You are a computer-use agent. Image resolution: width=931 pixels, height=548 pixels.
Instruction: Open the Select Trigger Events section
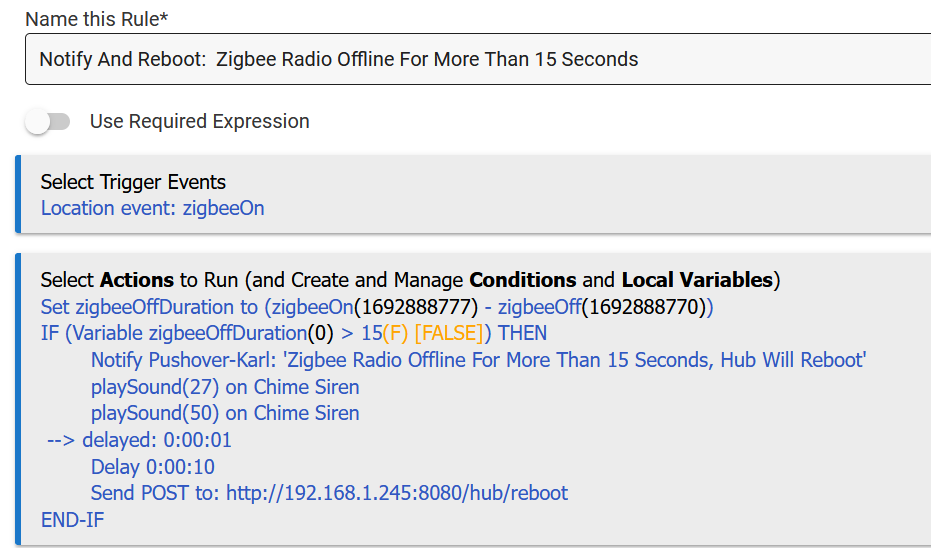133,182
